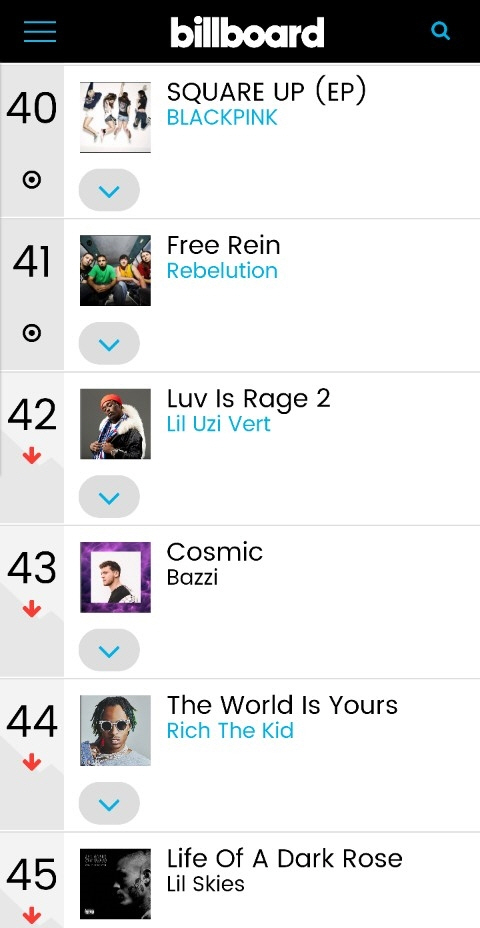Click the circle indicator under rank 40

click(x=32, y=180)
